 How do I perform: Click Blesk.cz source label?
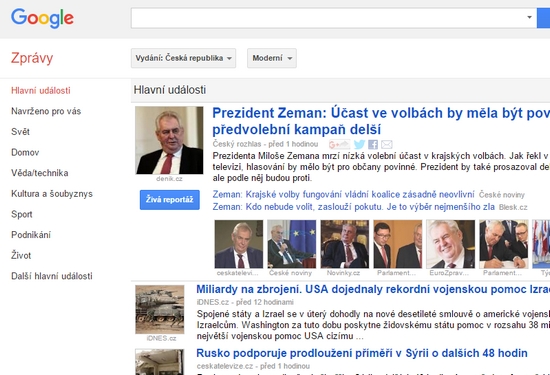(x=513, y=207)
